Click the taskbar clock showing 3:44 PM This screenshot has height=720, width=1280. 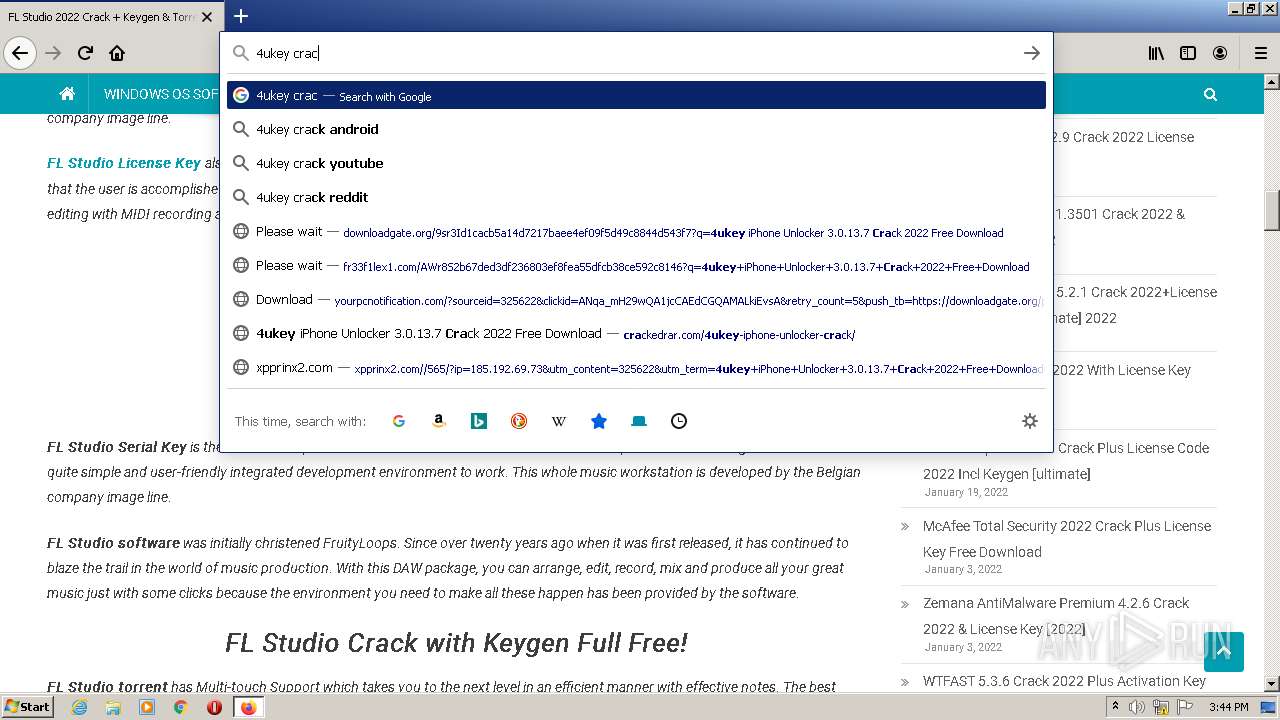[1228, 707]
